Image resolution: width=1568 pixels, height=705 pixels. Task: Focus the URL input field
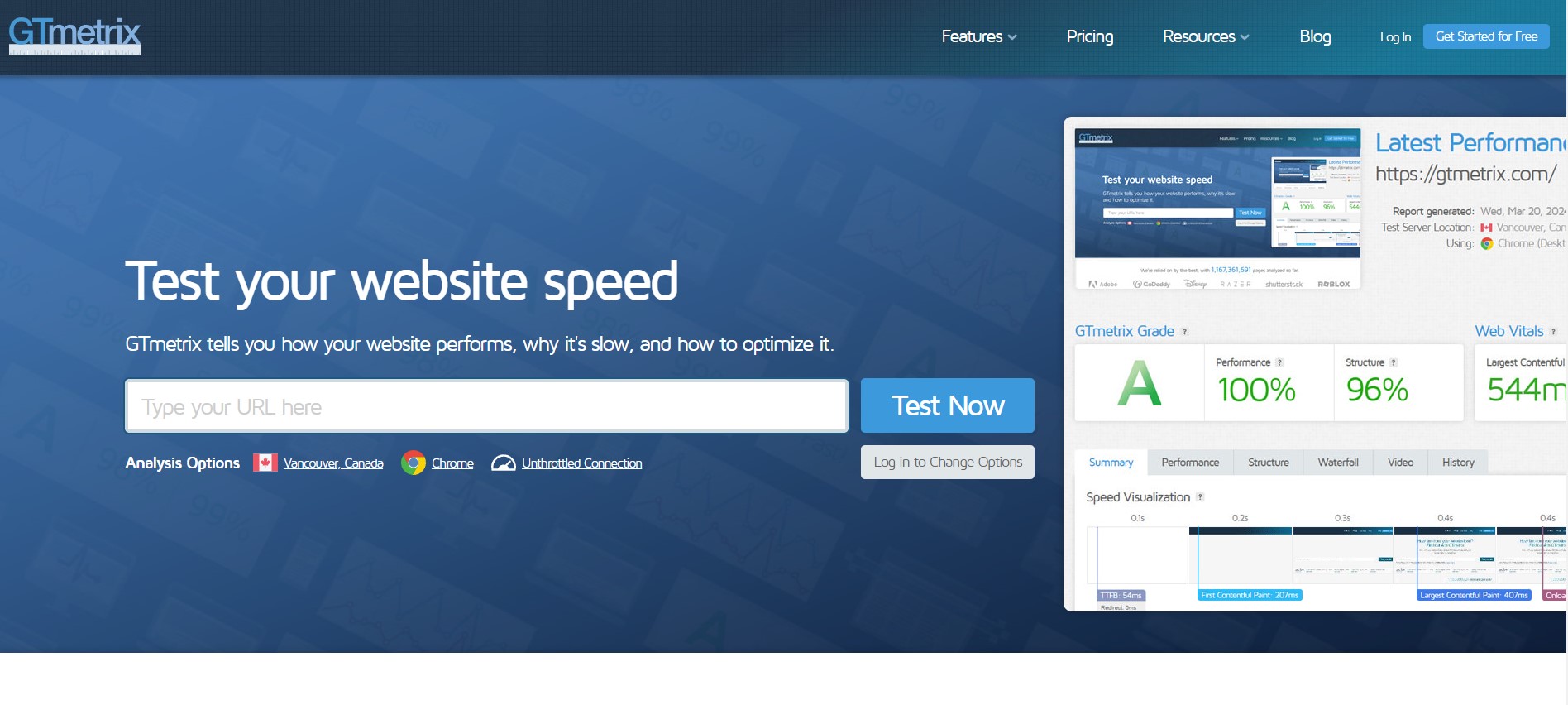[x=486, y=406]
